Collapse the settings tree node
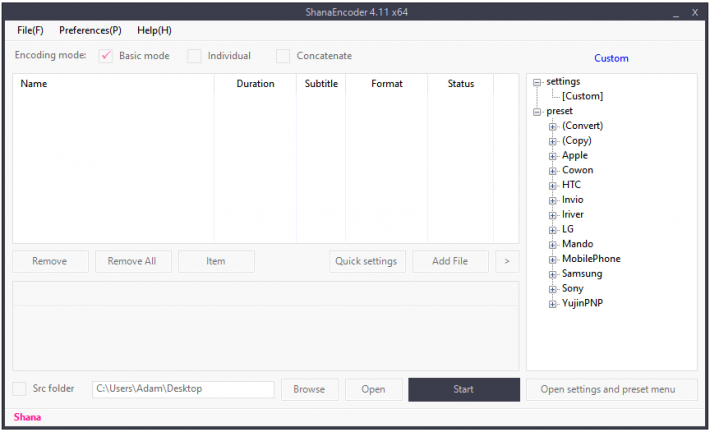Viewport: 710px width, 432px height. pos(537,82)
